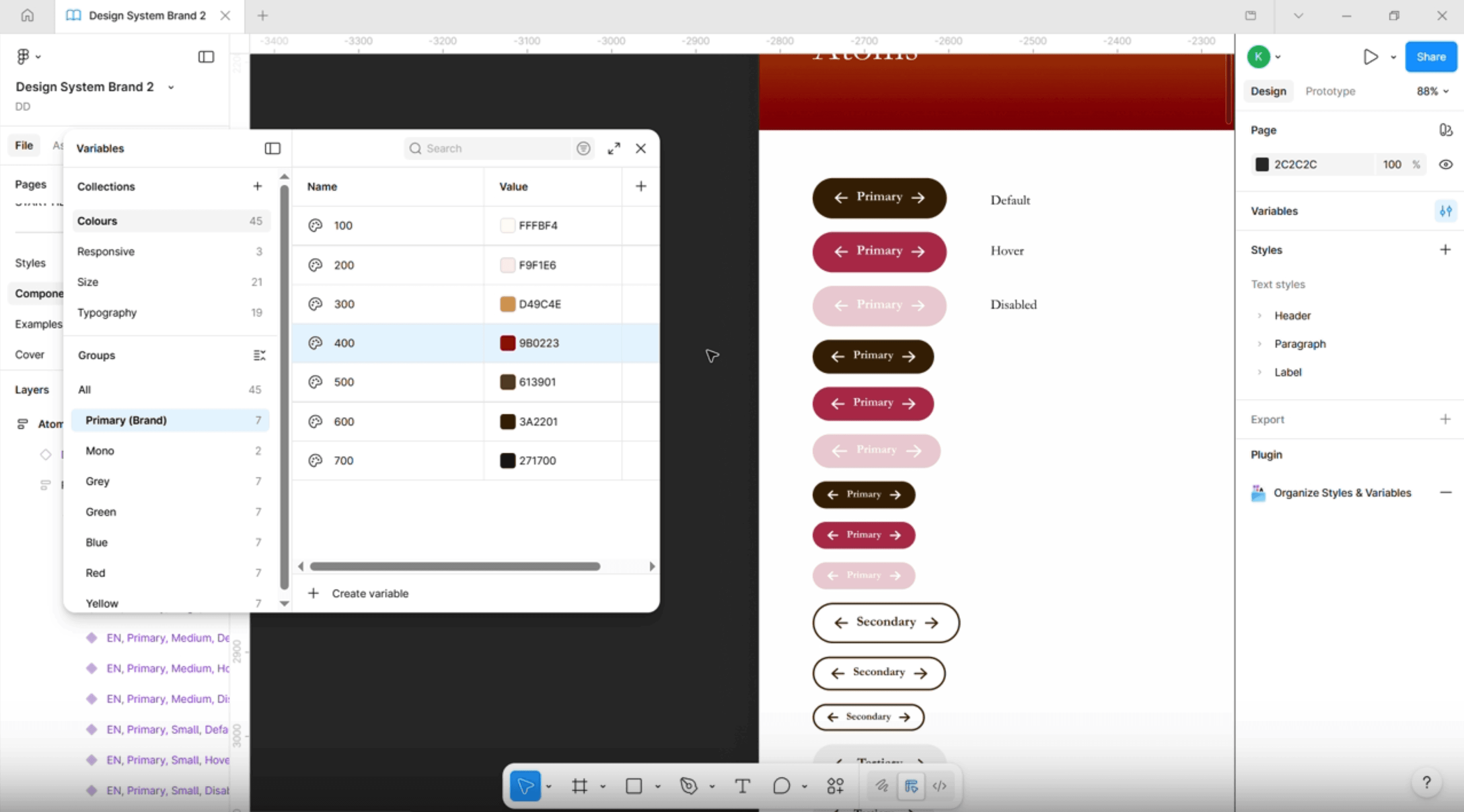Select the Comment tool
Screen dimensions: 1464x812
(781, 786)
